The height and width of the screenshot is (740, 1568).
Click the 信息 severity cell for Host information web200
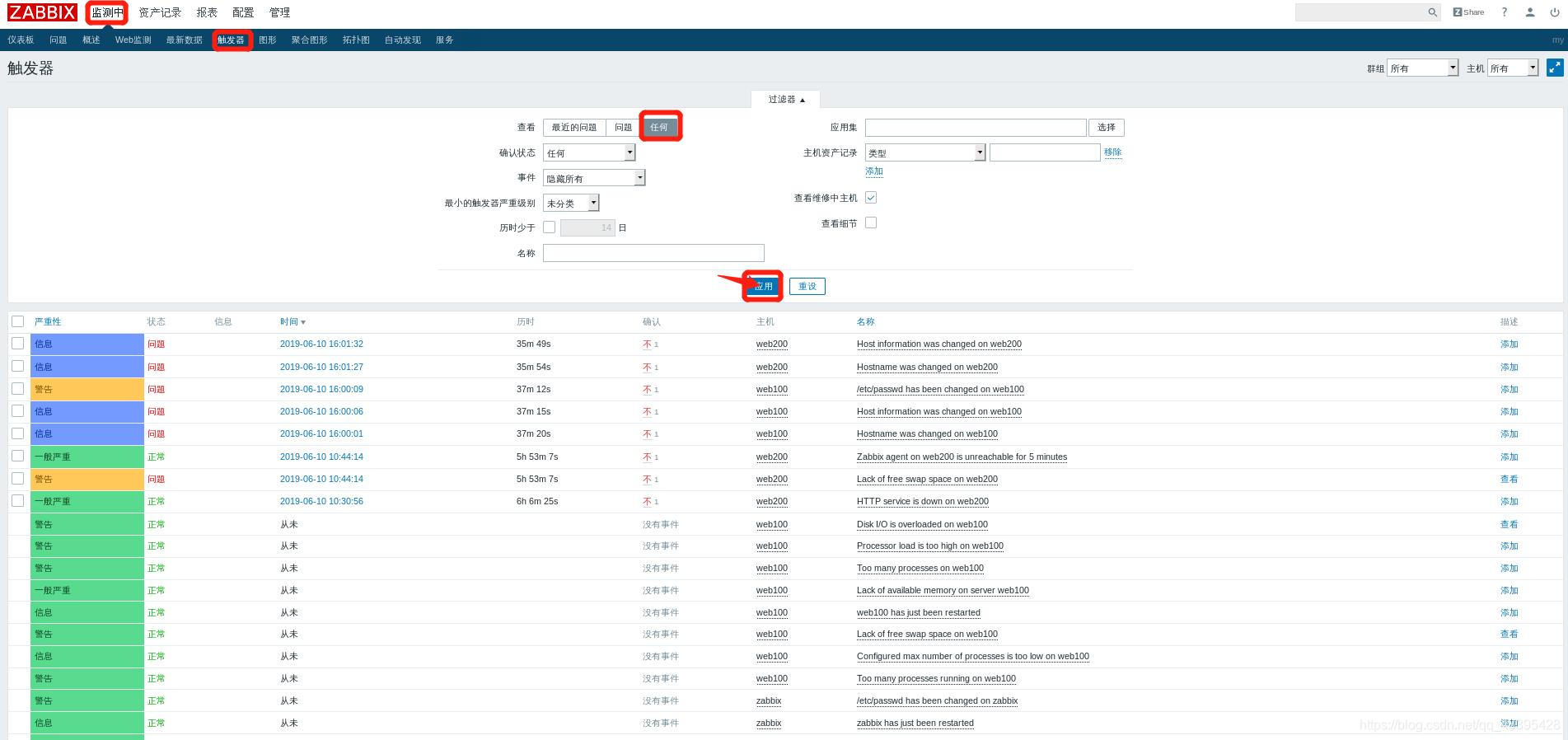[x=87, y=344]
